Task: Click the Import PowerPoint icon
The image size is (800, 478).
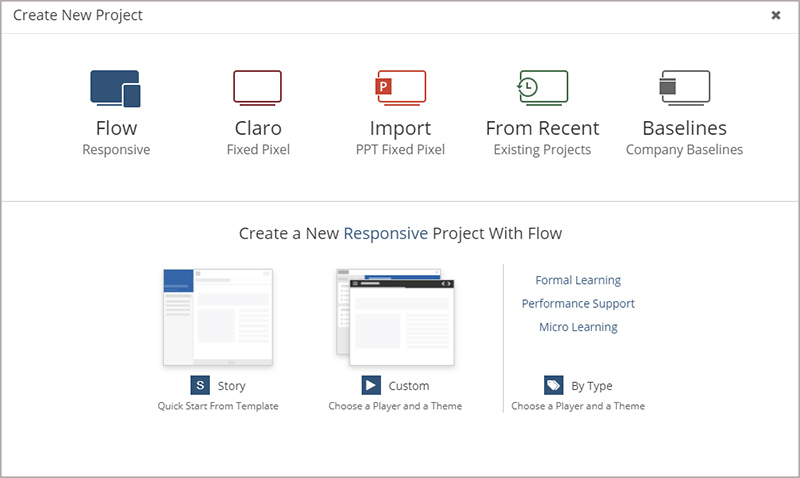Action: [x=400, y=87]
